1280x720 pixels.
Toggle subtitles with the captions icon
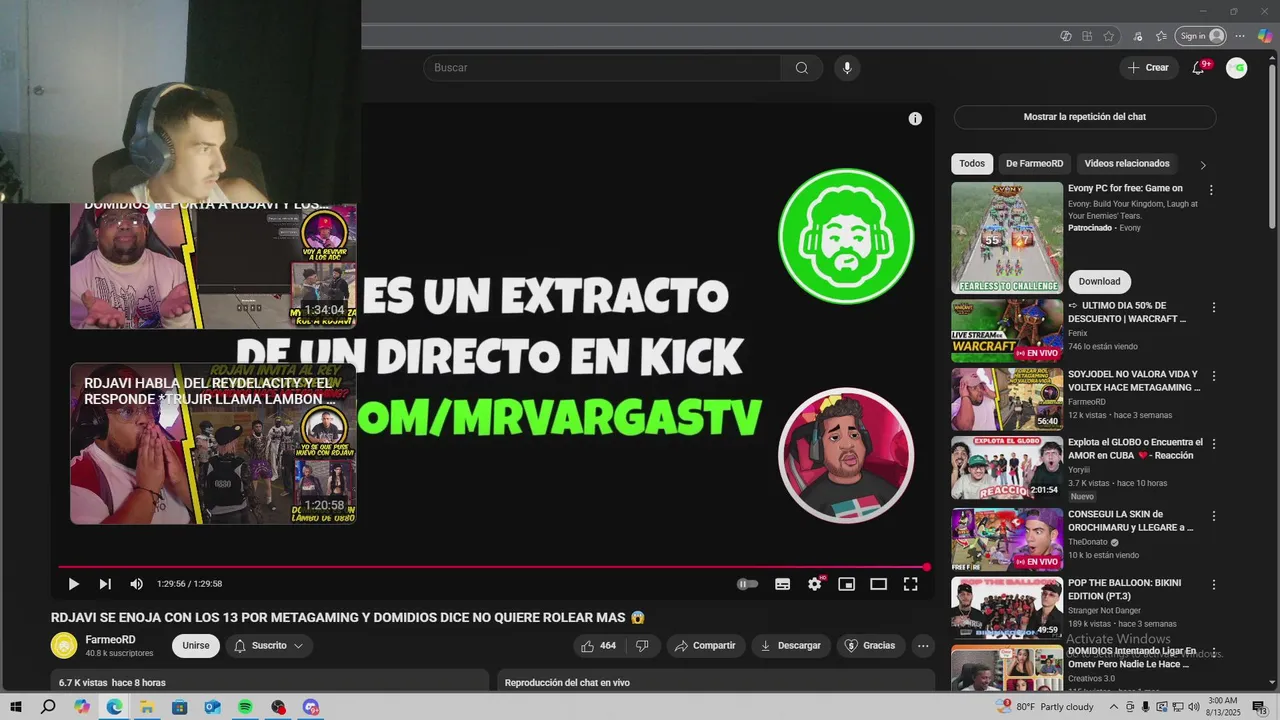[783, 584]
